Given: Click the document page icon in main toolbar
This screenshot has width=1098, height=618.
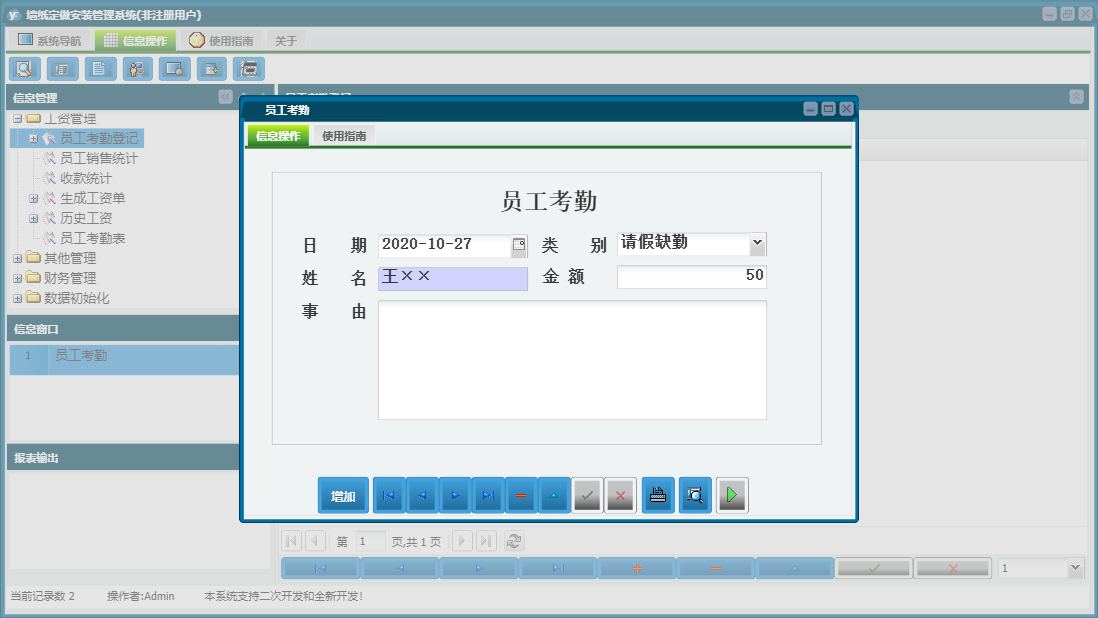Looking at the screenshot, I should pos(100,69).
